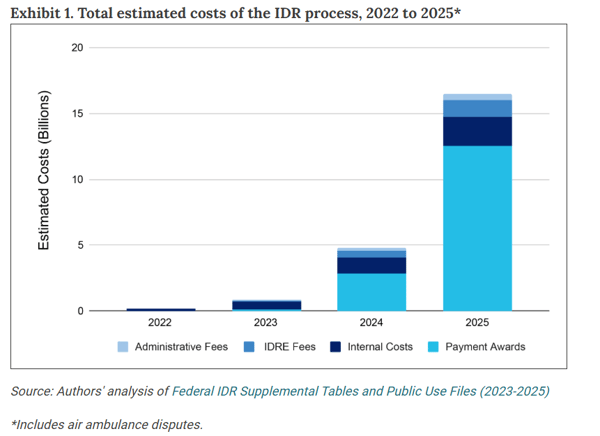Click the Estimated Costs (Billions) axis title
Screen dimensions: 600x436
click(44, 170)
